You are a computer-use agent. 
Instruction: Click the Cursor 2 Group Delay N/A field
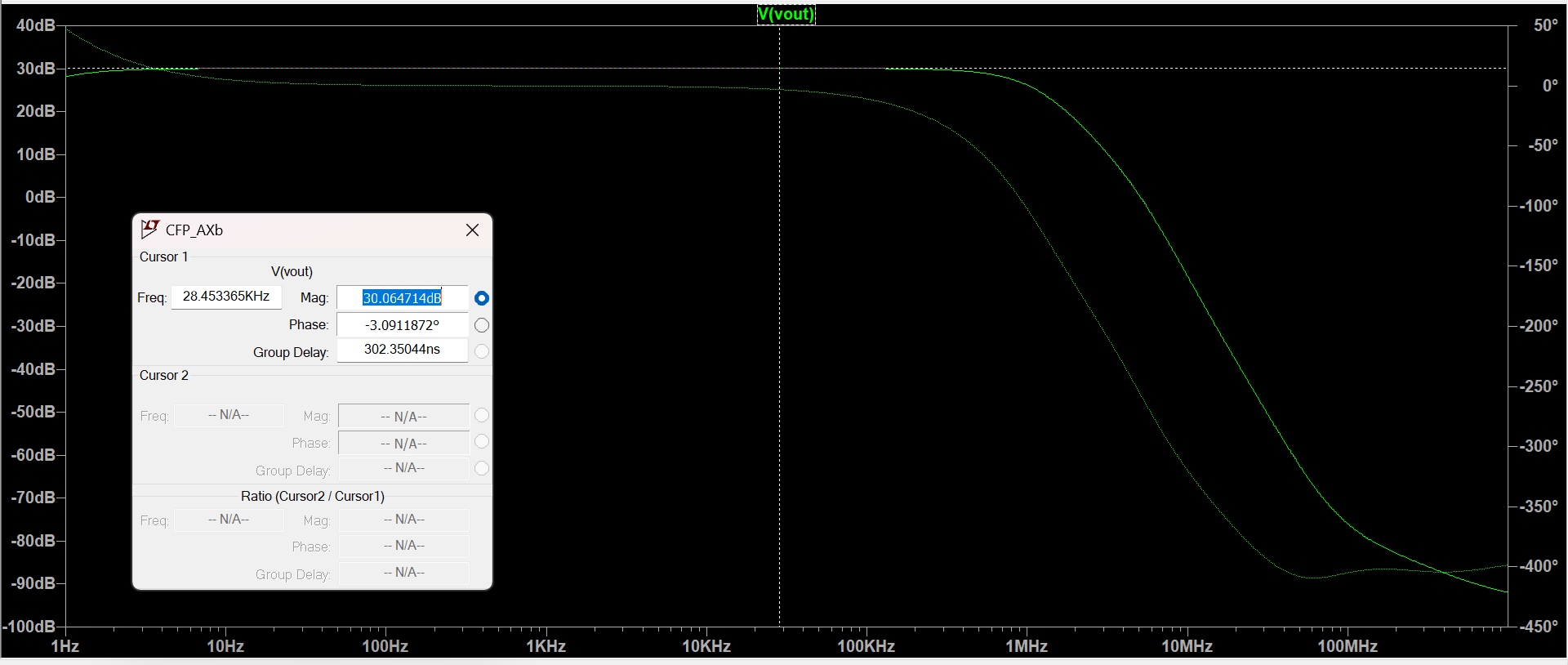point(403,468)
